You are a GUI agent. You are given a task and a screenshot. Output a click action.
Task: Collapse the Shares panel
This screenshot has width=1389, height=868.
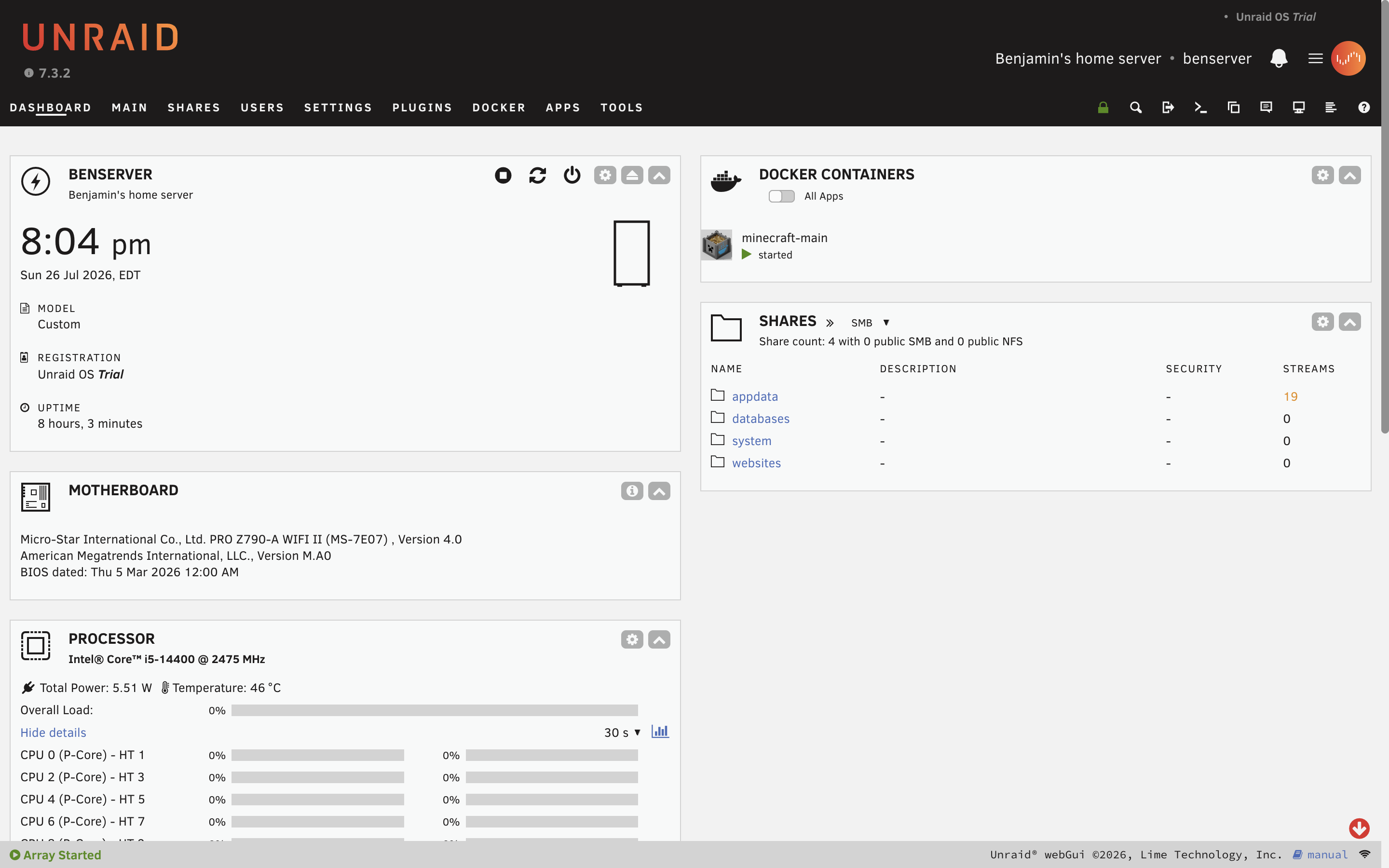(x=1349, y=322)
